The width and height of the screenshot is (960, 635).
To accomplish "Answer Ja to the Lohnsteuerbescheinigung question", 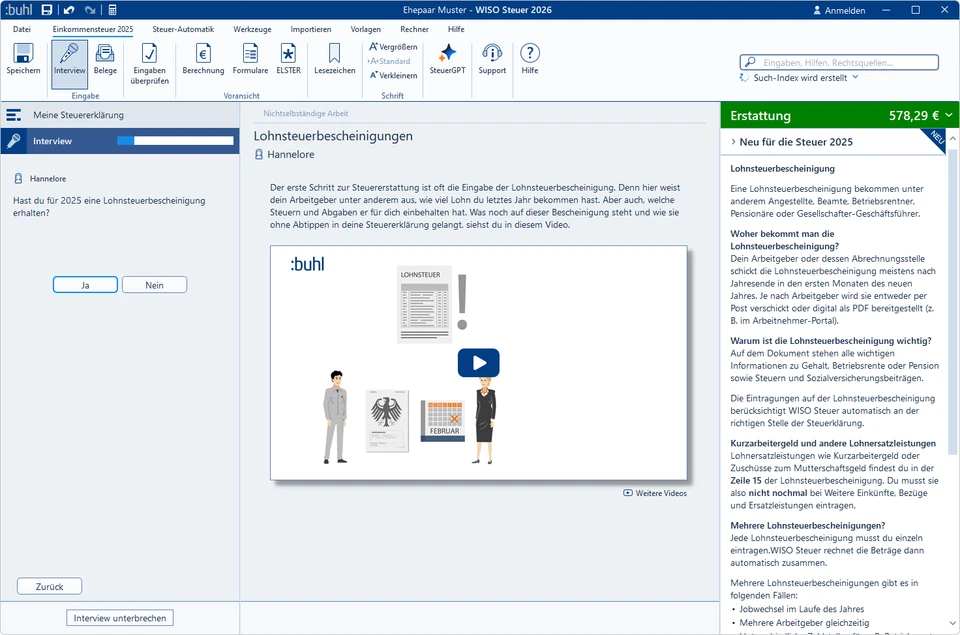I will point(85,285).
